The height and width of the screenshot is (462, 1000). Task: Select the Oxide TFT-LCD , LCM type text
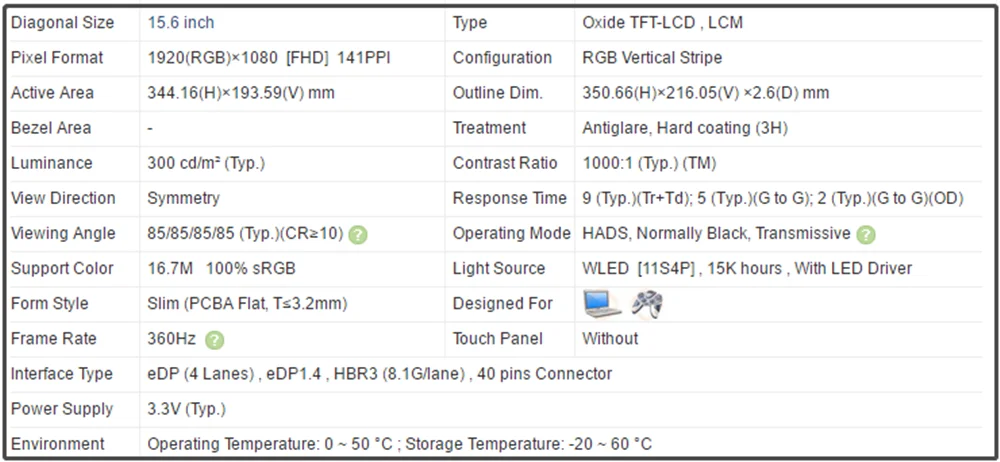[x=663, y=23]
